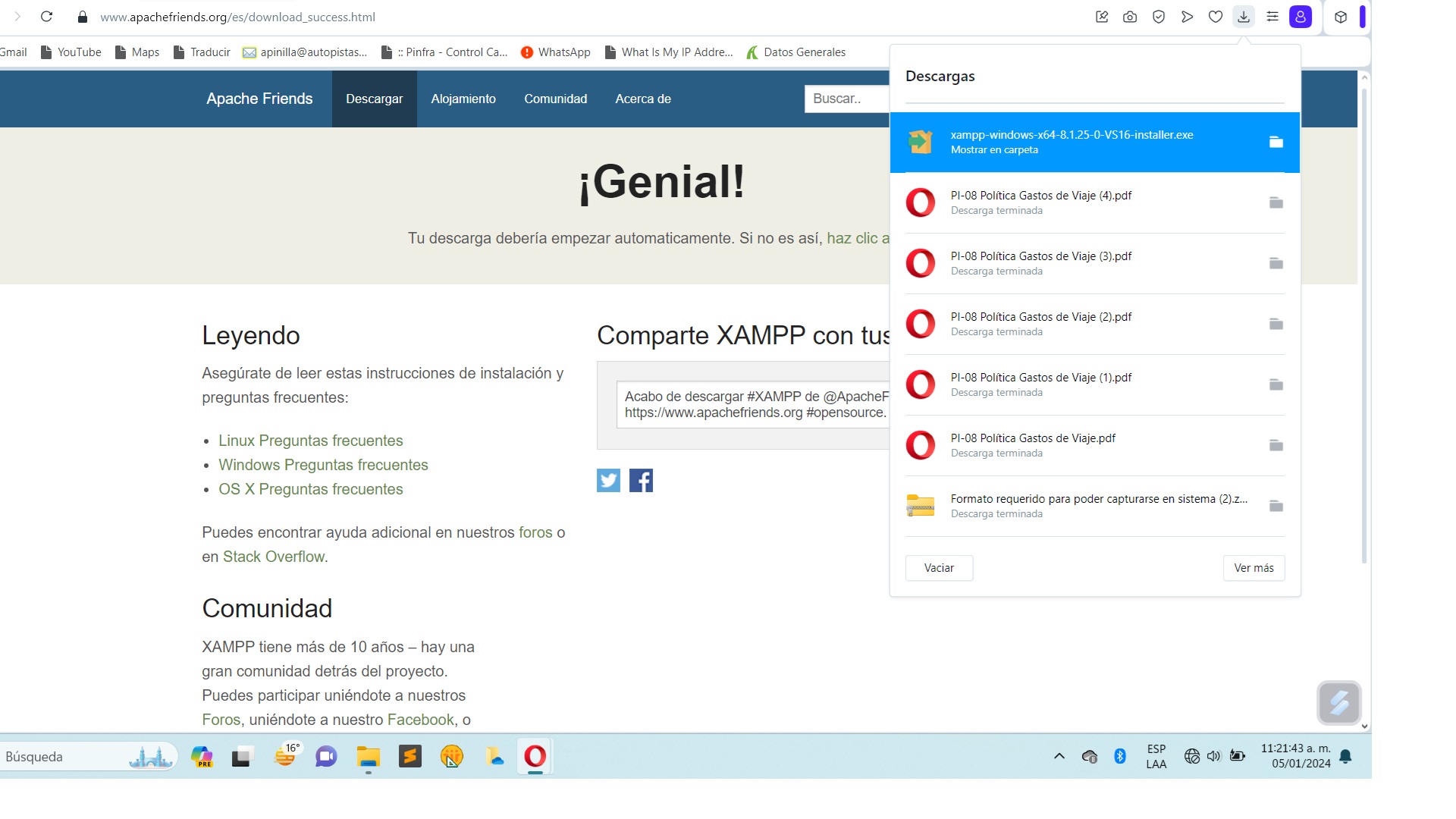Show Formato requerido zip in folder
The height and width of the screenshot is (819, 1456).
(1276, 506)
